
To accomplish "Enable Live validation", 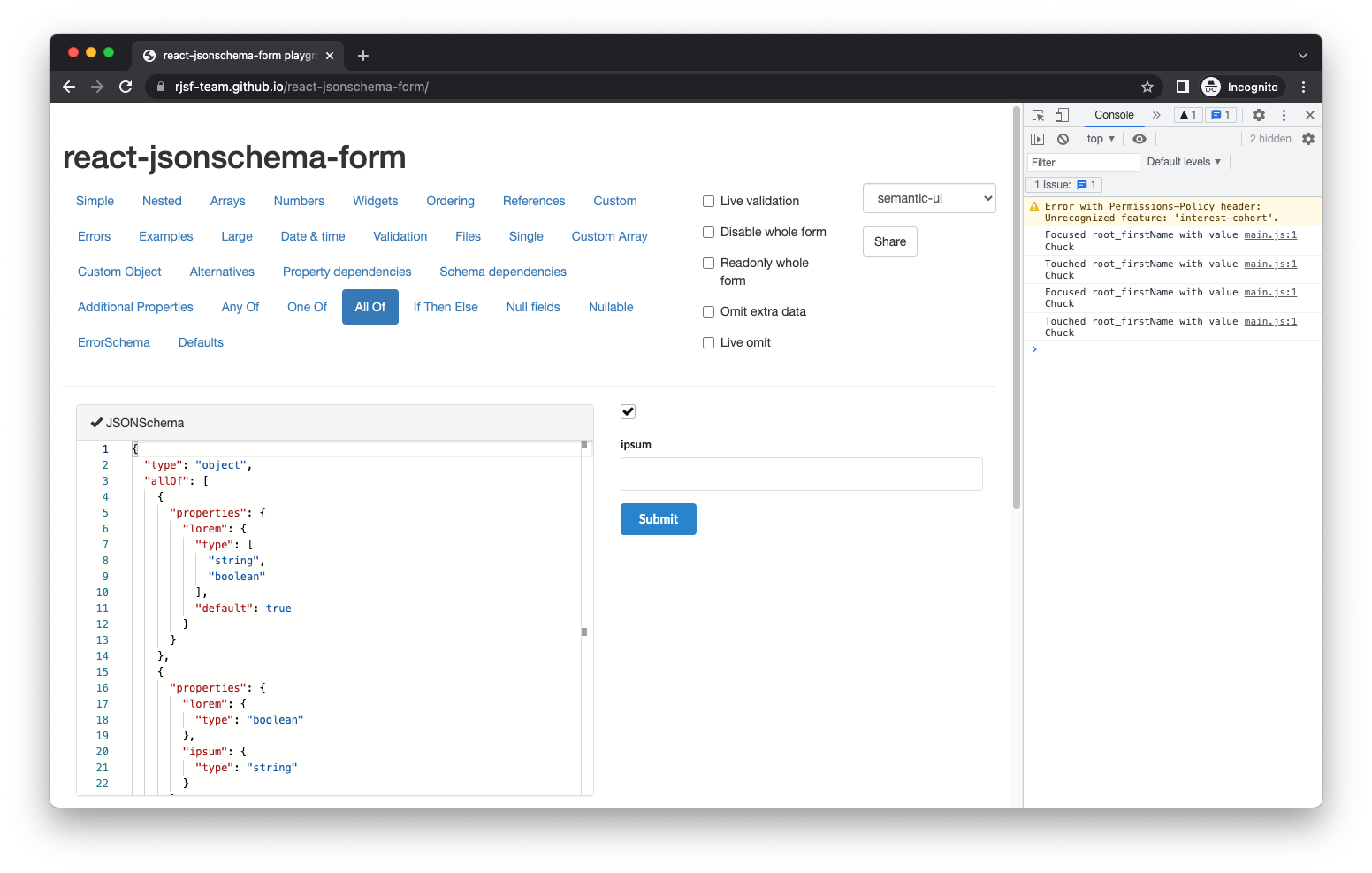I will pos(708,201).
